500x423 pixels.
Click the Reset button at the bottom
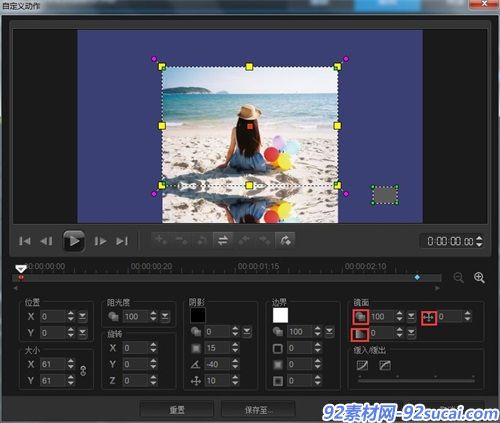click(x=177, y=410)
